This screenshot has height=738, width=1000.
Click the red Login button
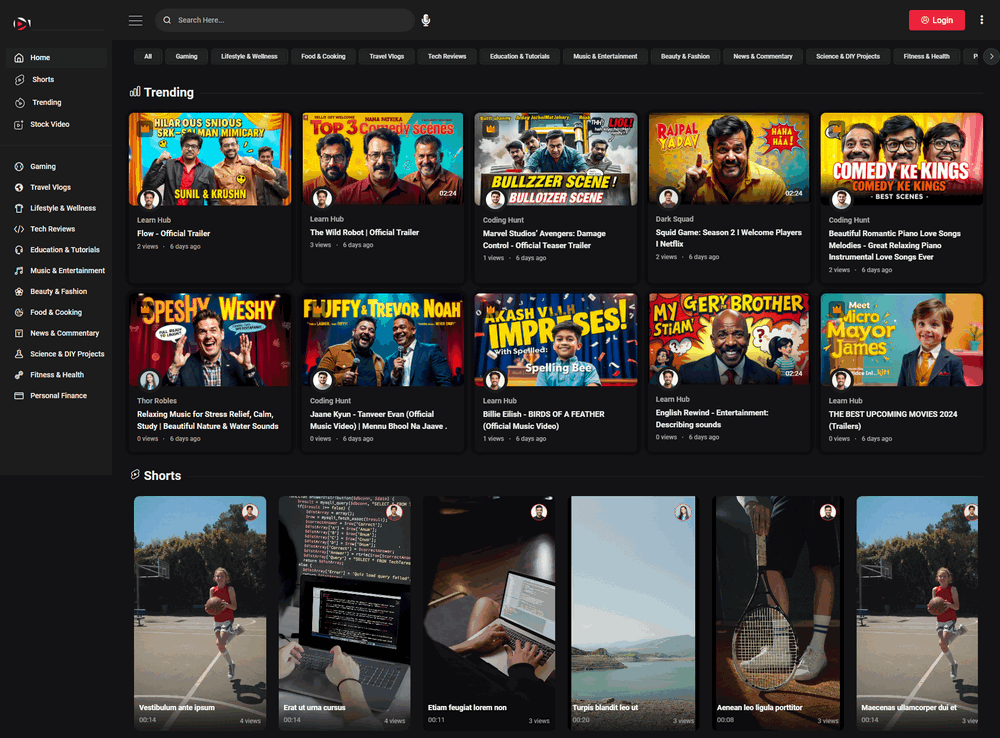pos(937,20)
